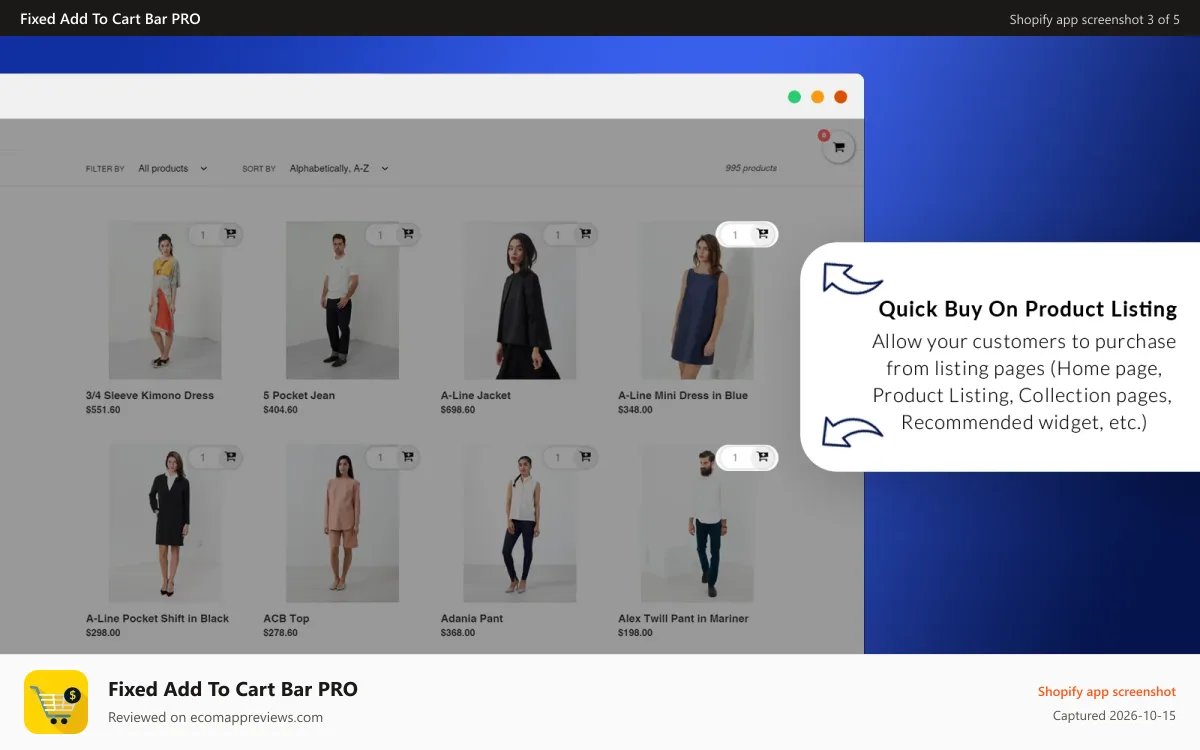Click the $551.60 price text

(x=103, y=410)
